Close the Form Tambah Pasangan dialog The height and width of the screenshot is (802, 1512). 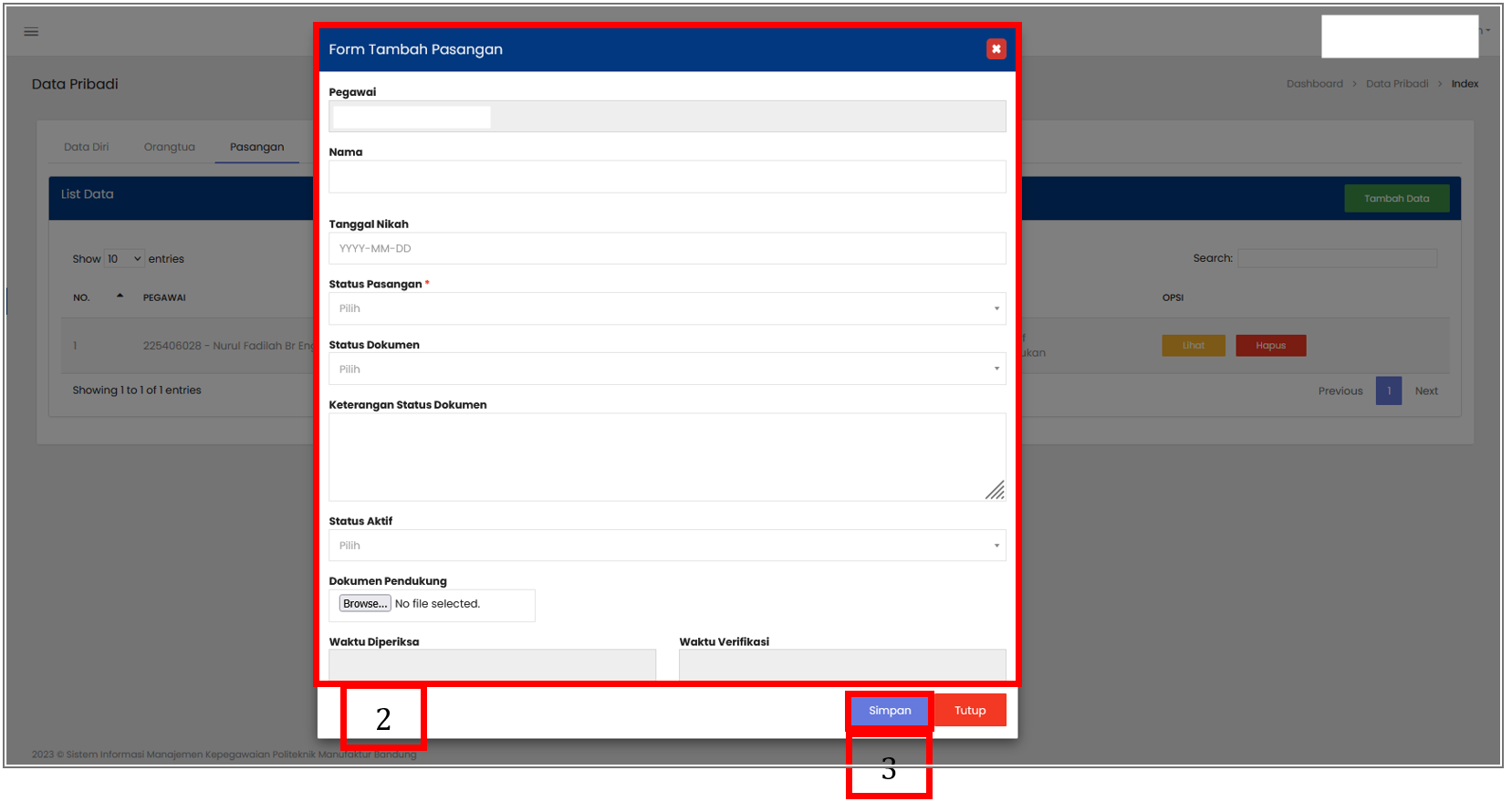pos(996,49)
